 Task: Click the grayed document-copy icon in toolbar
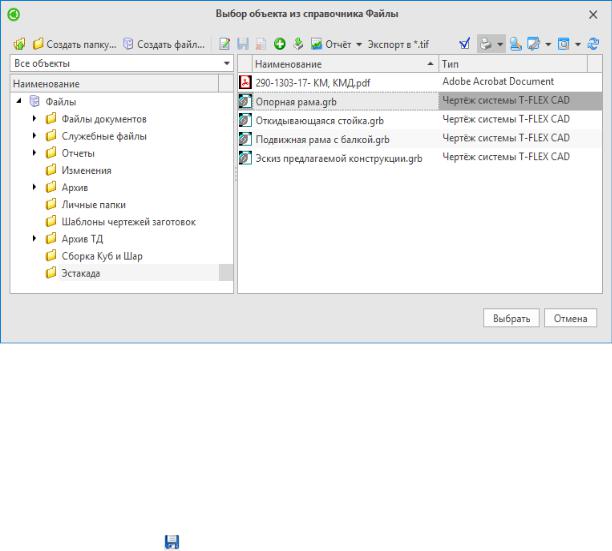[261, 44]
